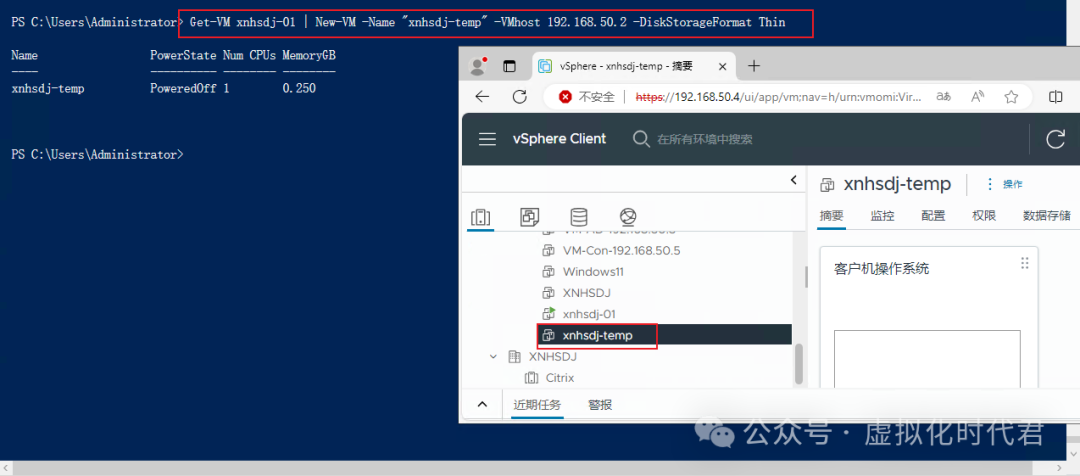Open the 操作 actions menu
1080x476 pixels.
point(1012,184)
